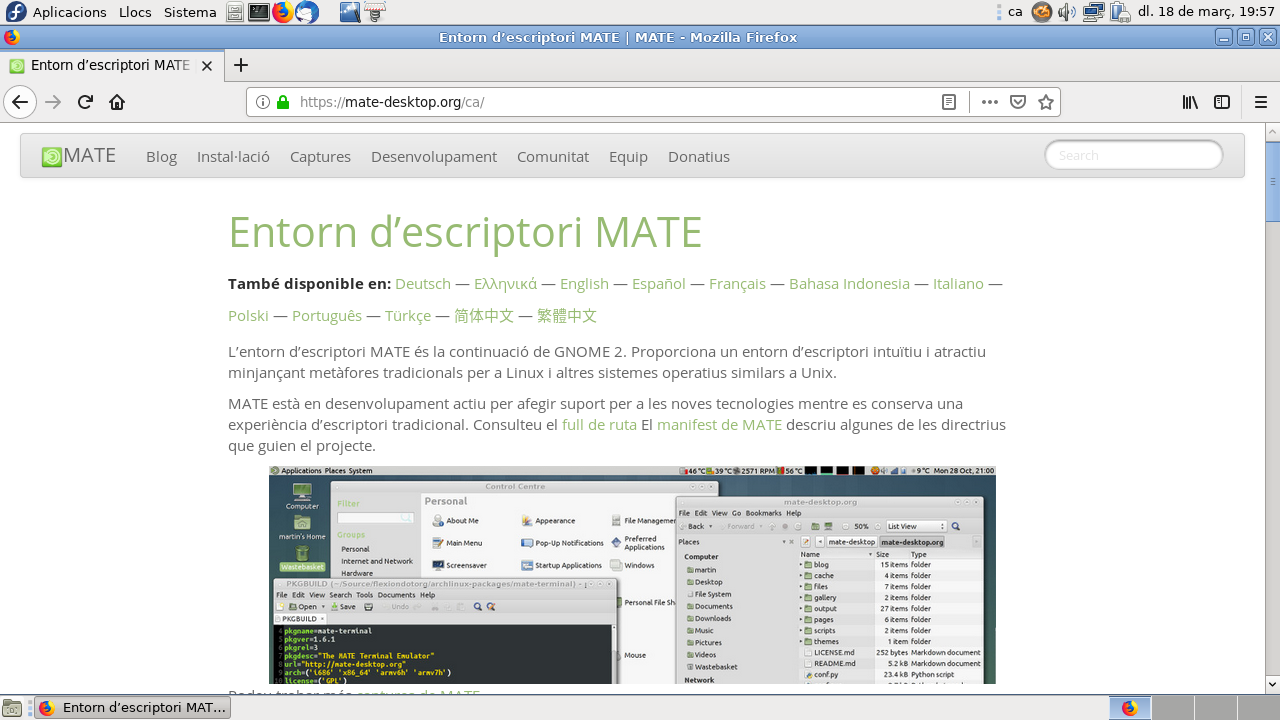Image resolution: width=1280 pixels, height=720 pixels.
Task: Toggle keyboard layout indicator ca
Action: pos(1015,12)
